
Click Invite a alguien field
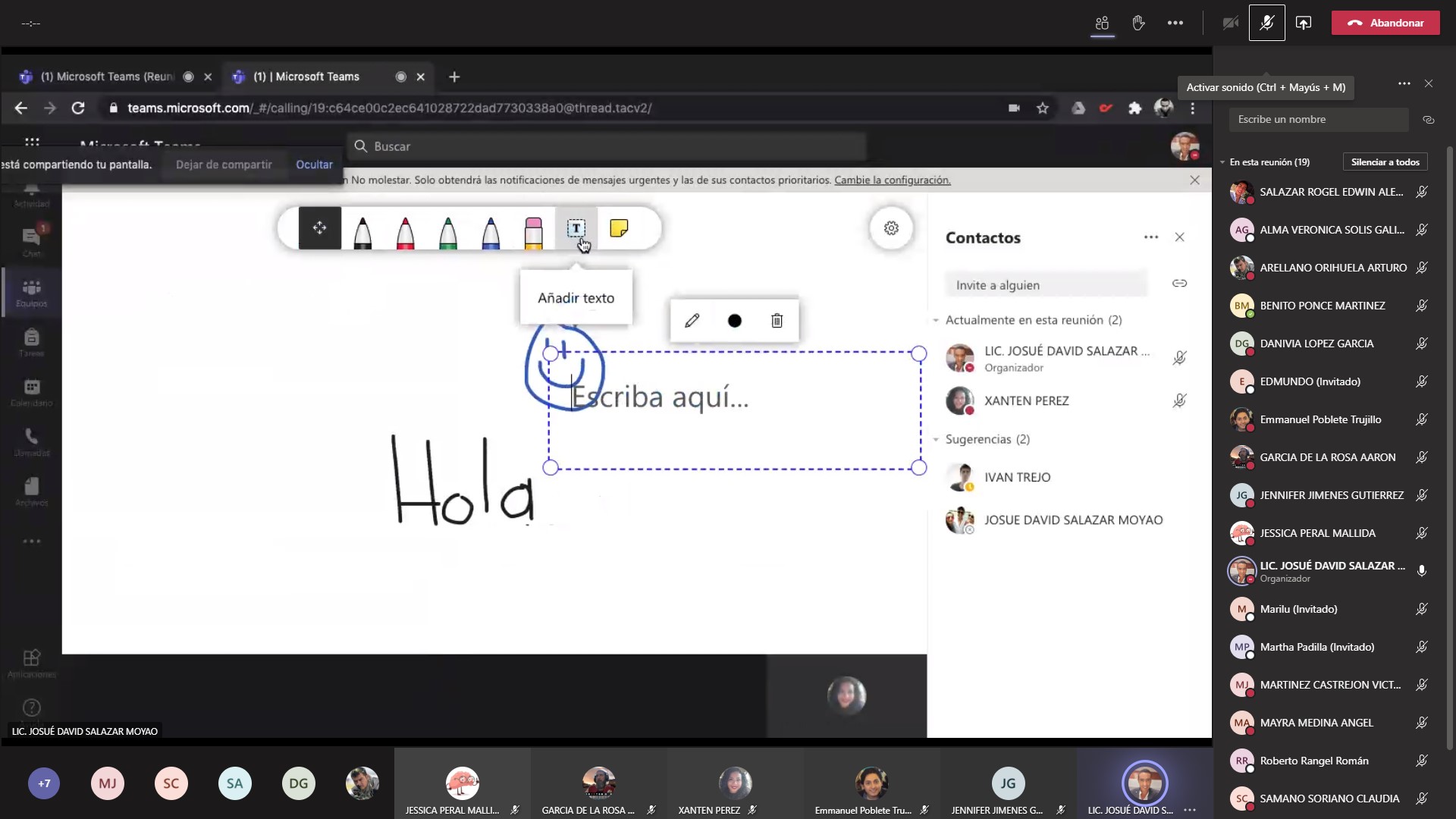(1046, 285)
